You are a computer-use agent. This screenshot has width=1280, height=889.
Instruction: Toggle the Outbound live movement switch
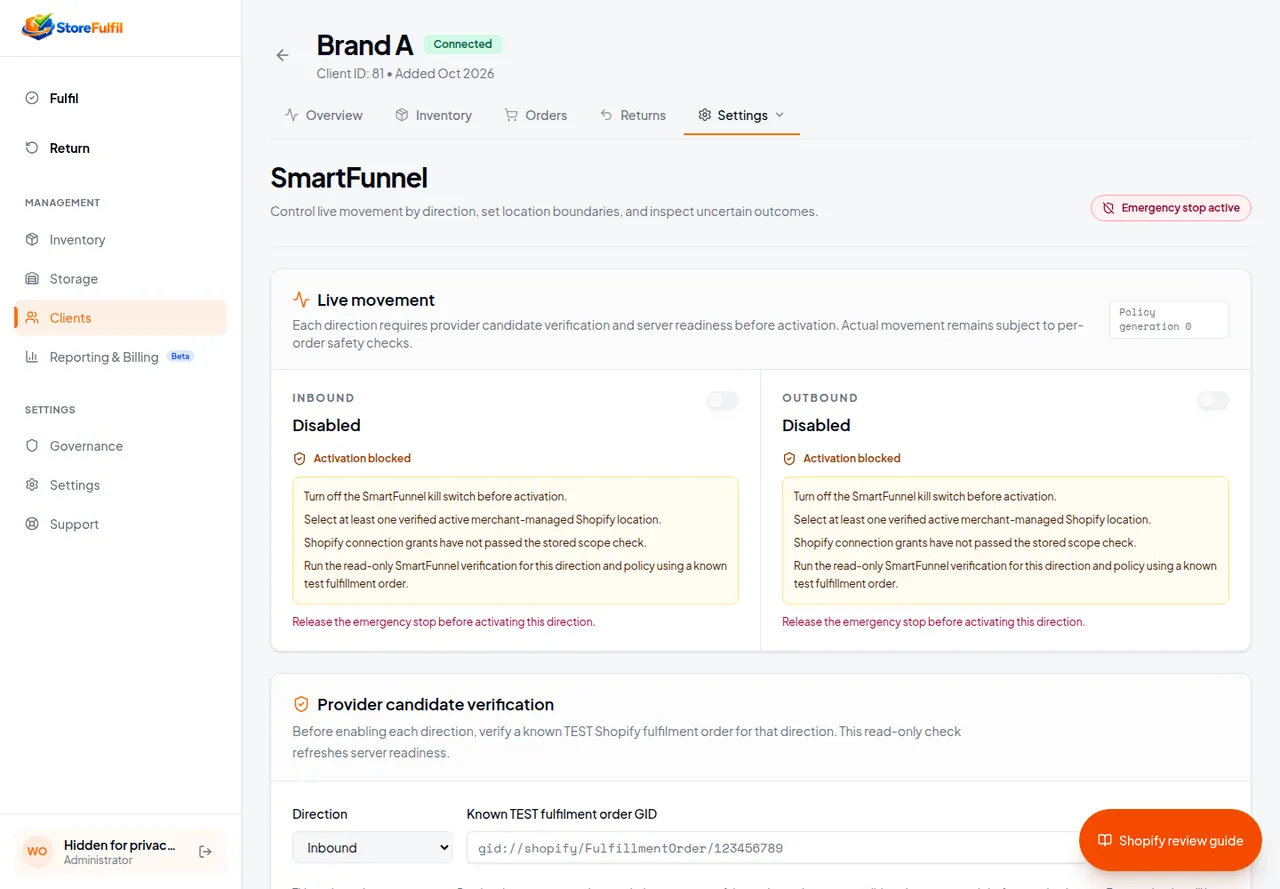[1213, 400]
